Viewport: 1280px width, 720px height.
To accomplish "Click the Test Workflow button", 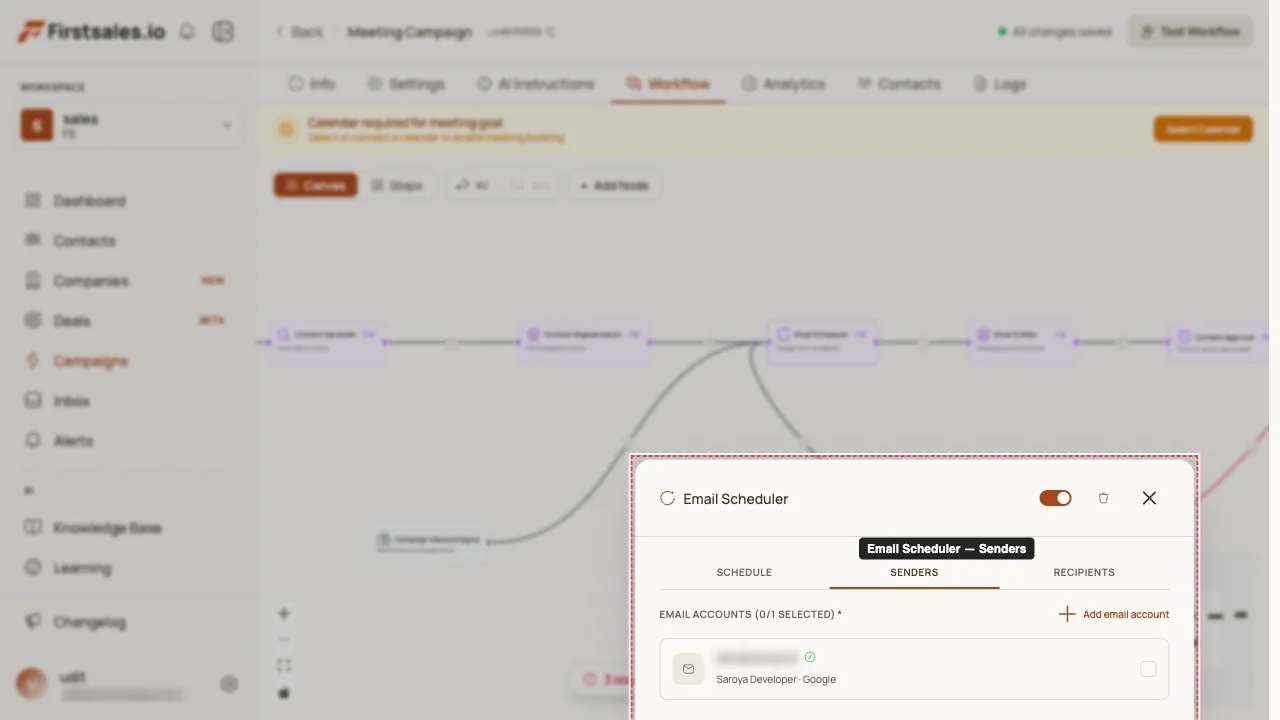I will coord(1190,31).
